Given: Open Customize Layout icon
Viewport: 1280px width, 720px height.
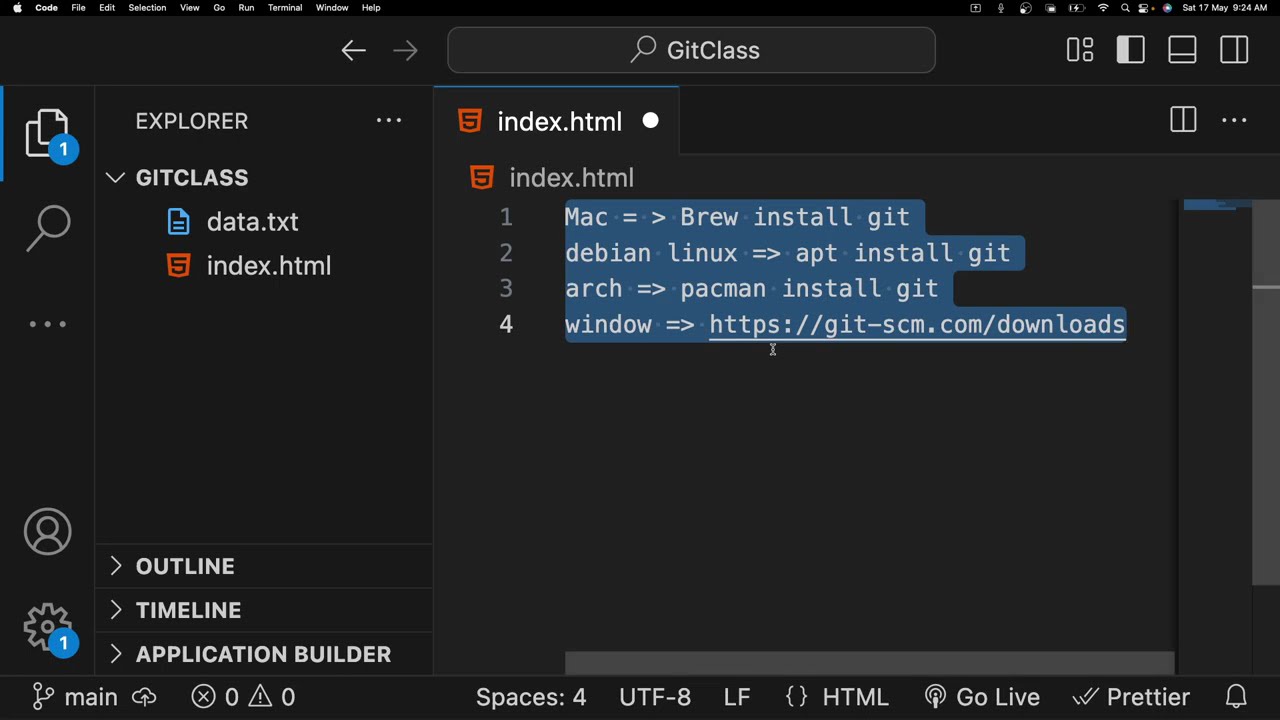Looking at the screenshot, I should pyautogui.click(x=1080, y=50).
